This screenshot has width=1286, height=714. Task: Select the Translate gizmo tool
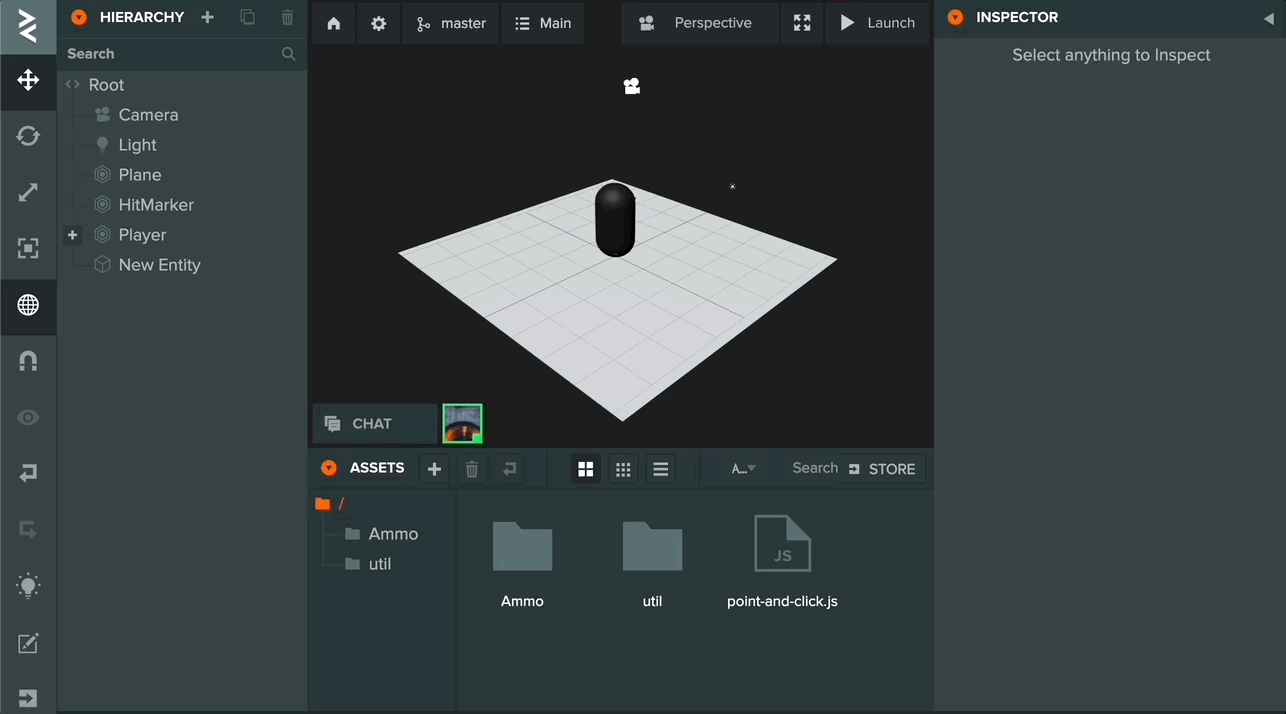[x=28, y=80]
